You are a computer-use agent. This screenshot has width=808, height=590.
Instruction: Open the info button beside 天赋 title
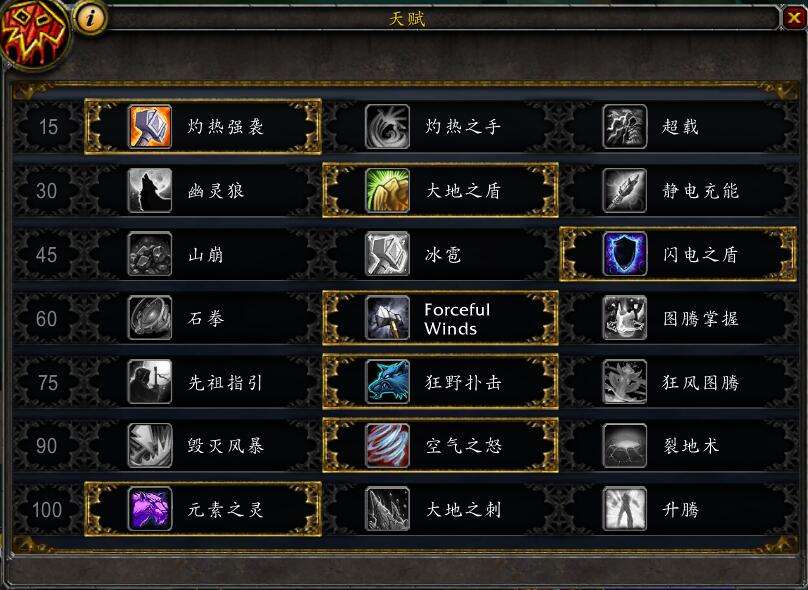pyautogui.click(x=91, y=19)
